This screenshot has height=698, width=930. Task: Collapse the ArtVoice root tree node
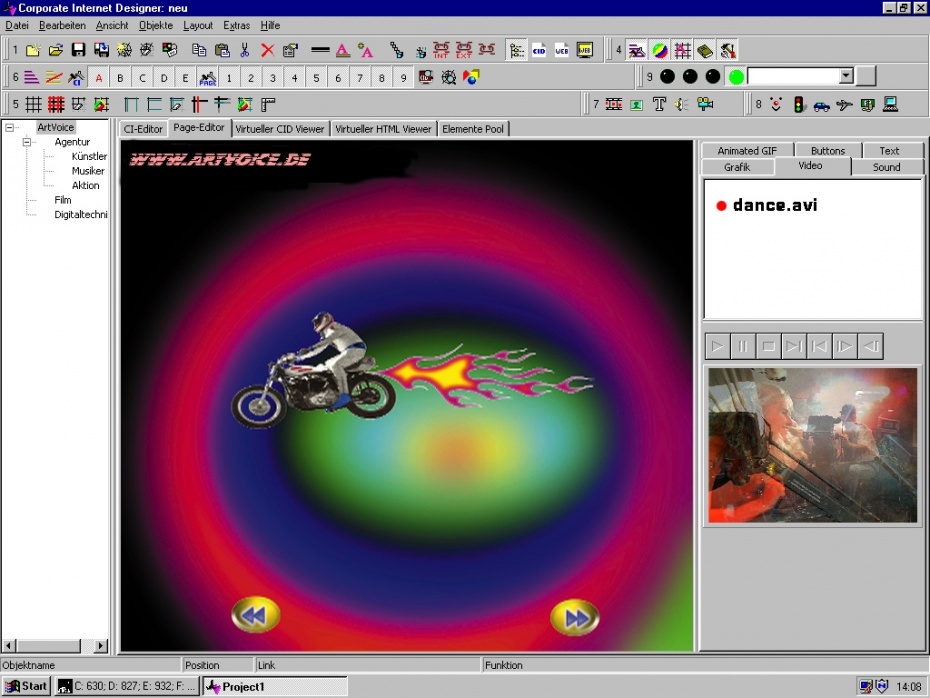pos(9,128)
